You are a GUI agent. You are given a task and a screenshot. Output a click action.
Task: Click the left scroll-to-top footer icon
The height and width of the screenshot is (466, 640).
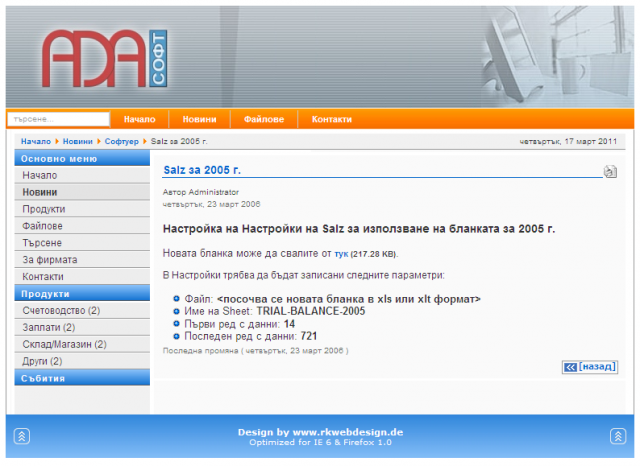click(22, 436)
